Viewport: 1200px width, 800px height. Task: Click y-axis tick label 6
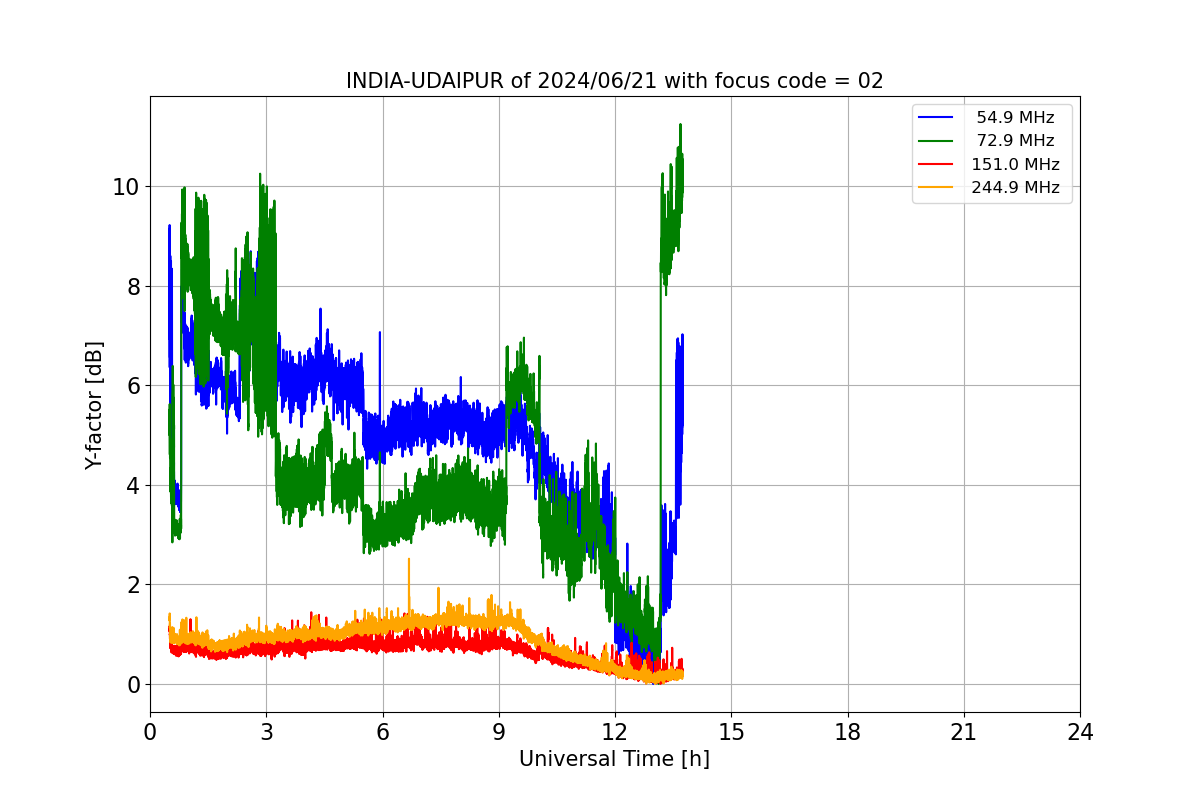133,386
